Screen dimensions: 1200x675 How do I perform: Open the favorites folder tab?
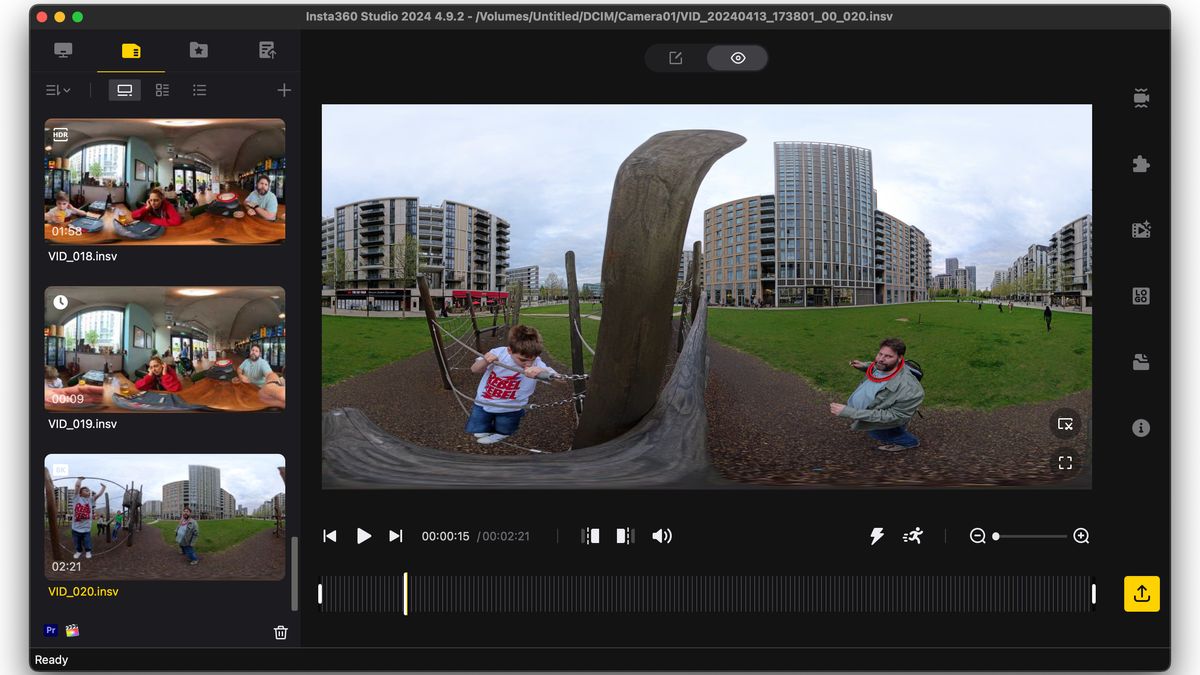(199, 50)
